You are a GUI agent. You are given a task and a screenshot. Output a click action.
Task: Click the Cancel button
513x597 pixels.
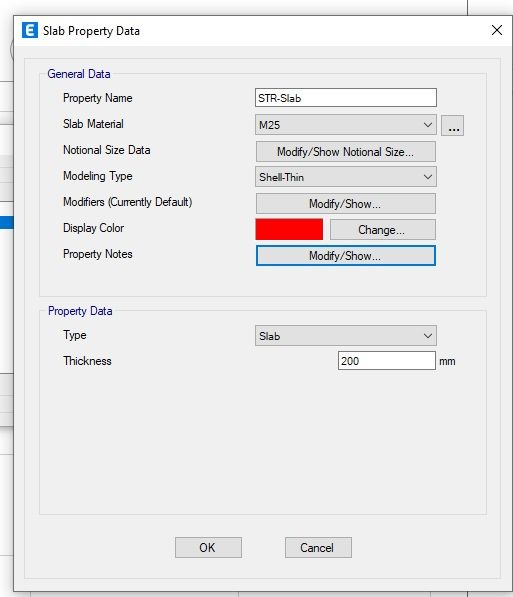(318, 548)
